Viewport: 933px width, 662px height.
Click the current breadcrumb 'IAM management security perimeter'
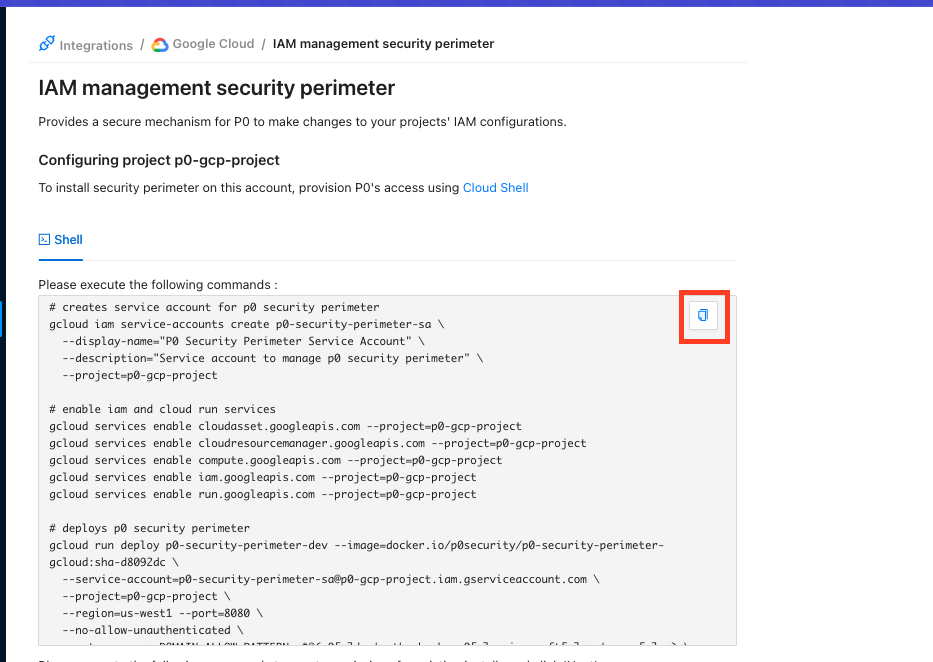pyautogui.click(x=383, y=44)
